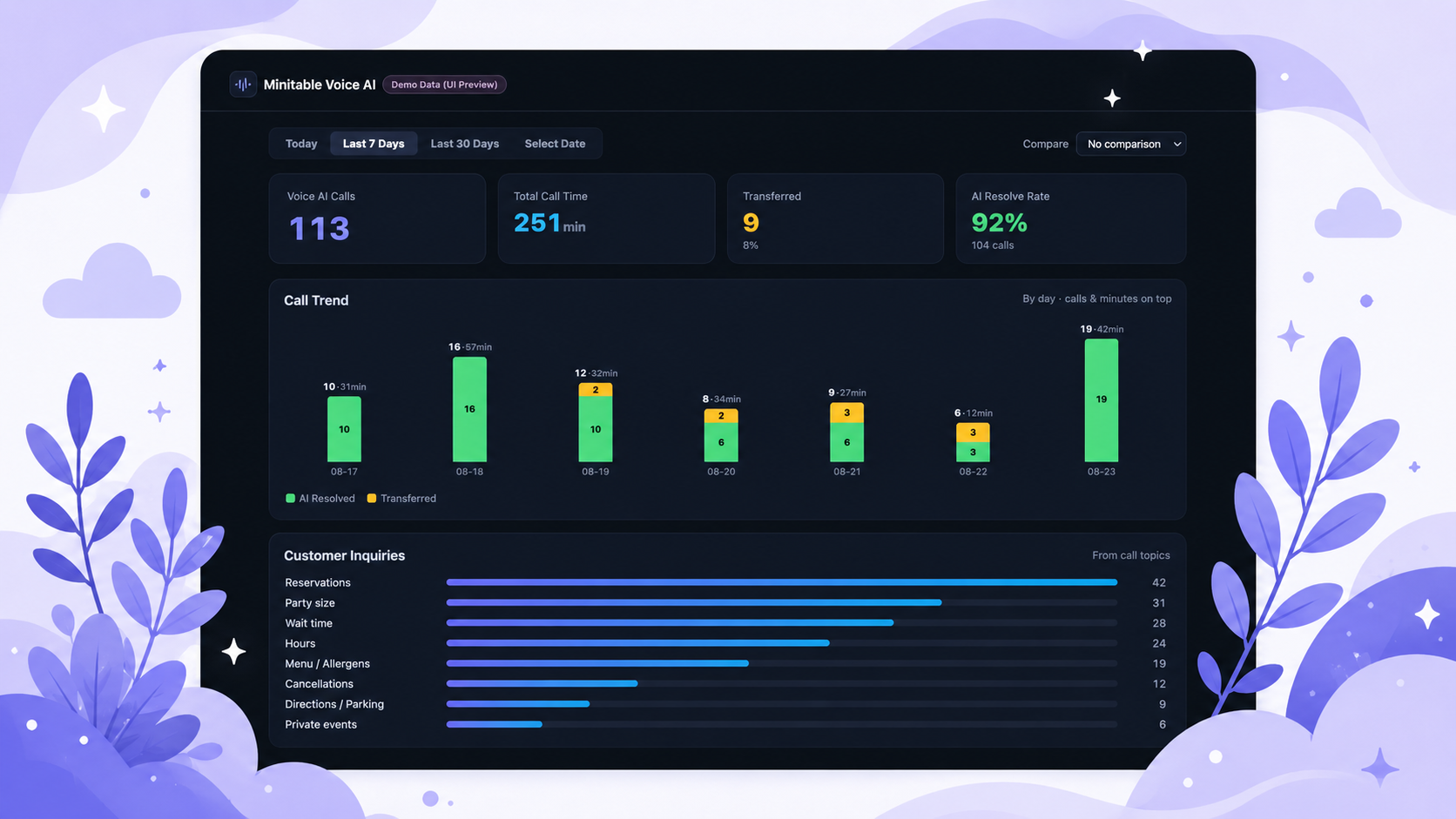Image resolution: width=1456 pixels, height=819 pixels.
Task: Click the green bar for 08-17
Action: [344, 429]
